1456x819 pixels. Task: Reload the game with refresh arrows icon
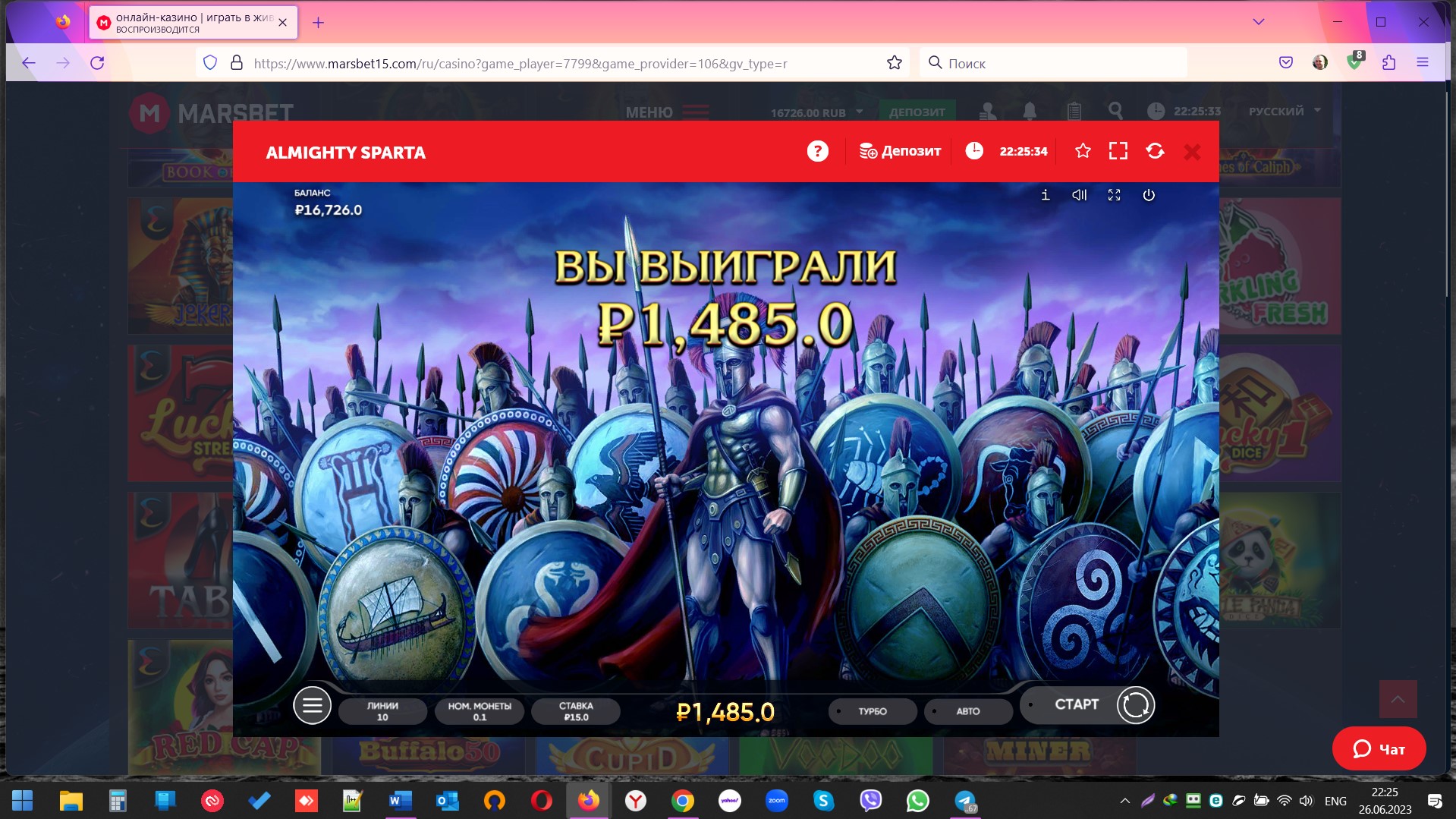pos(1155,151)
